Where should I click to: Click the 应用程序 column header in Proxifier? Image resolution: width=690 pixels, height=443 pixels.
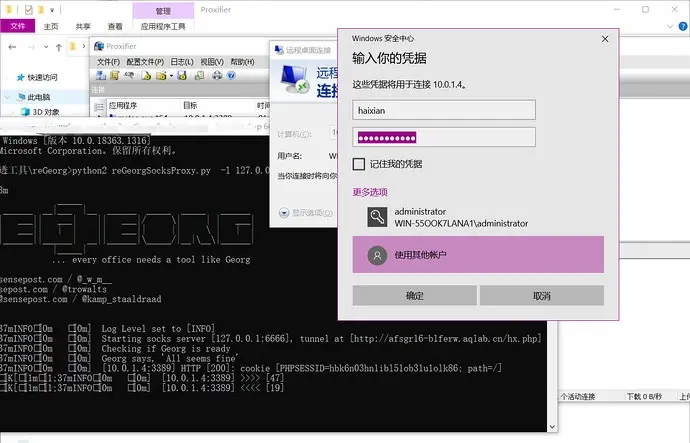tap(143, 105)
